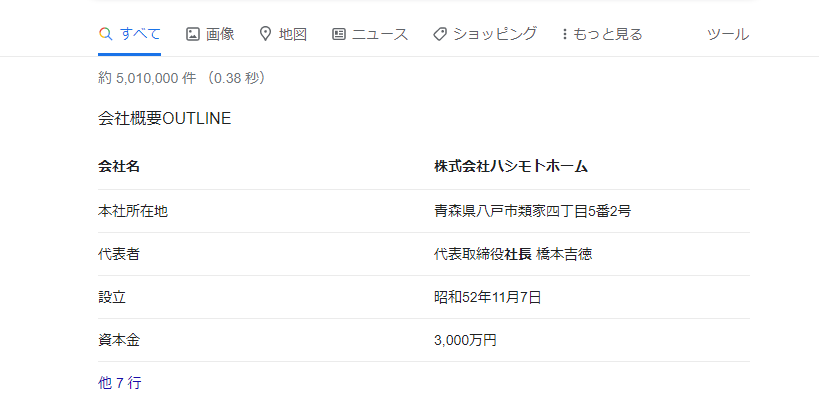Click the address 青森県八戸市類家四丁目5番2号
The height and width of the screenshot is (415, 819).
pyautogui.click(x=532, y=211)
